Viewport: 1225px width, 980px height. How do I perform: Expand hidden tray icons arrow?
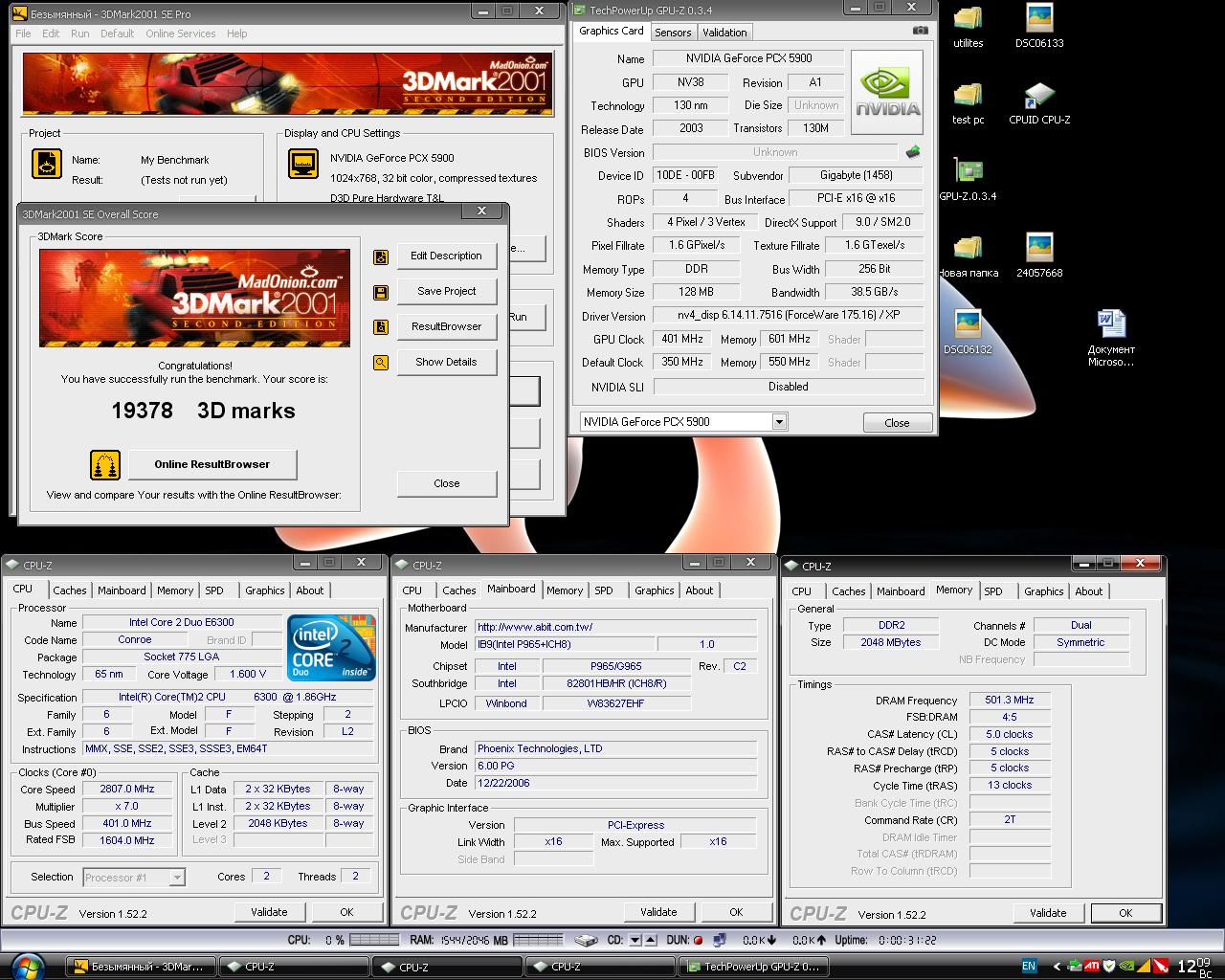point(1058,967)
